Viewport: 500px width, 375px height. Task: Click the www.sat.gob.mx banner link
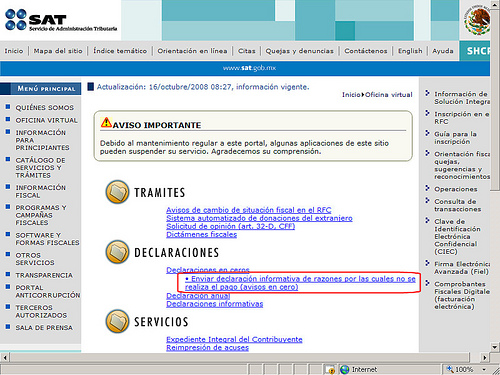249,68
